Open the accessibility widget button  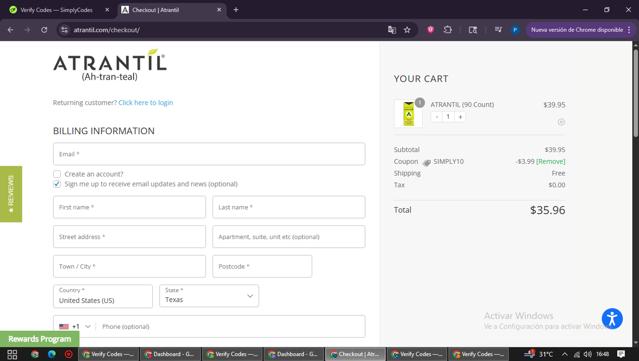click(612, 319)
